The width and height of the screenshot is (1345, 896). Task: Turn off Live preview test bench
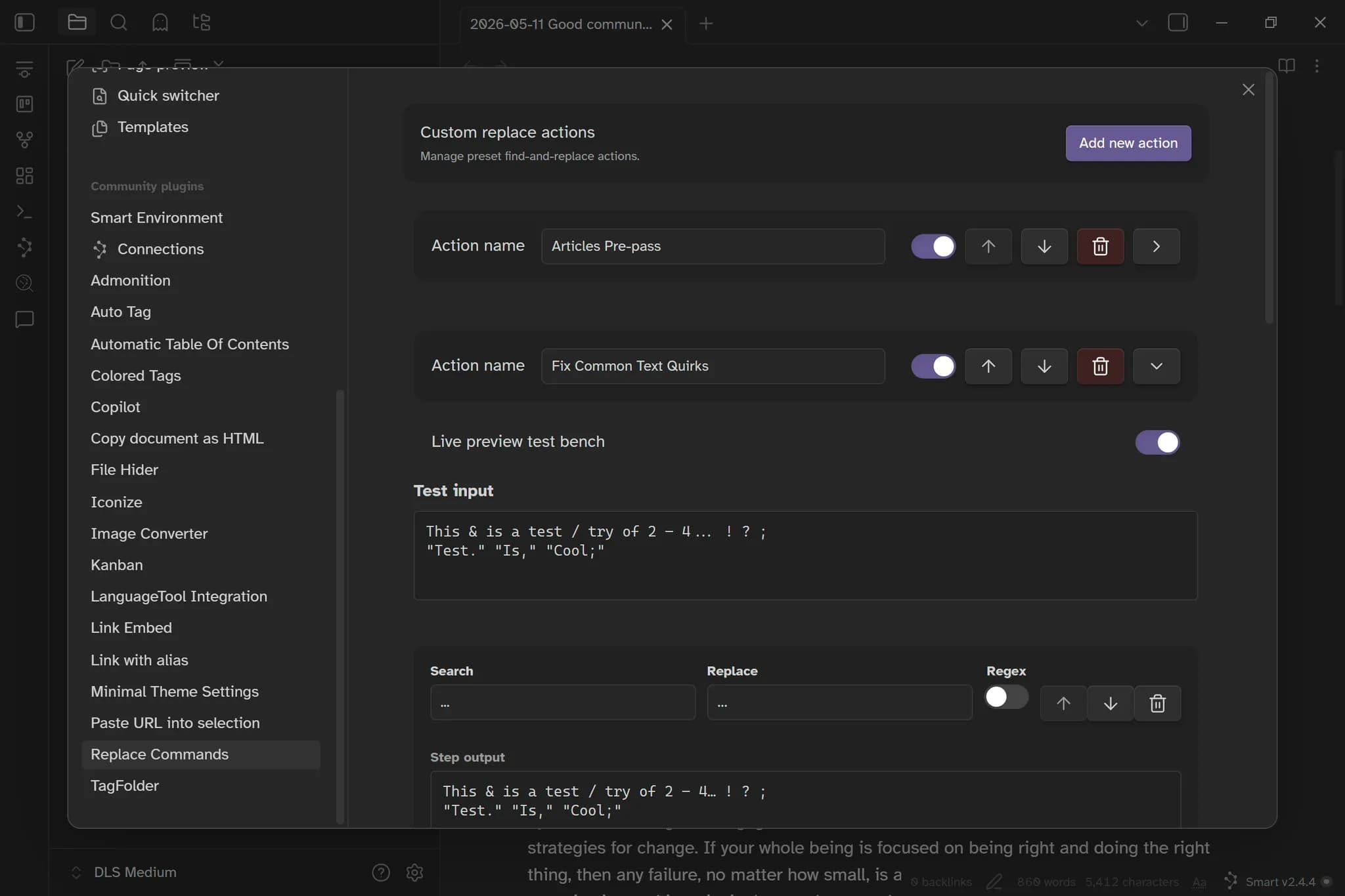[x=1157, y=442]
